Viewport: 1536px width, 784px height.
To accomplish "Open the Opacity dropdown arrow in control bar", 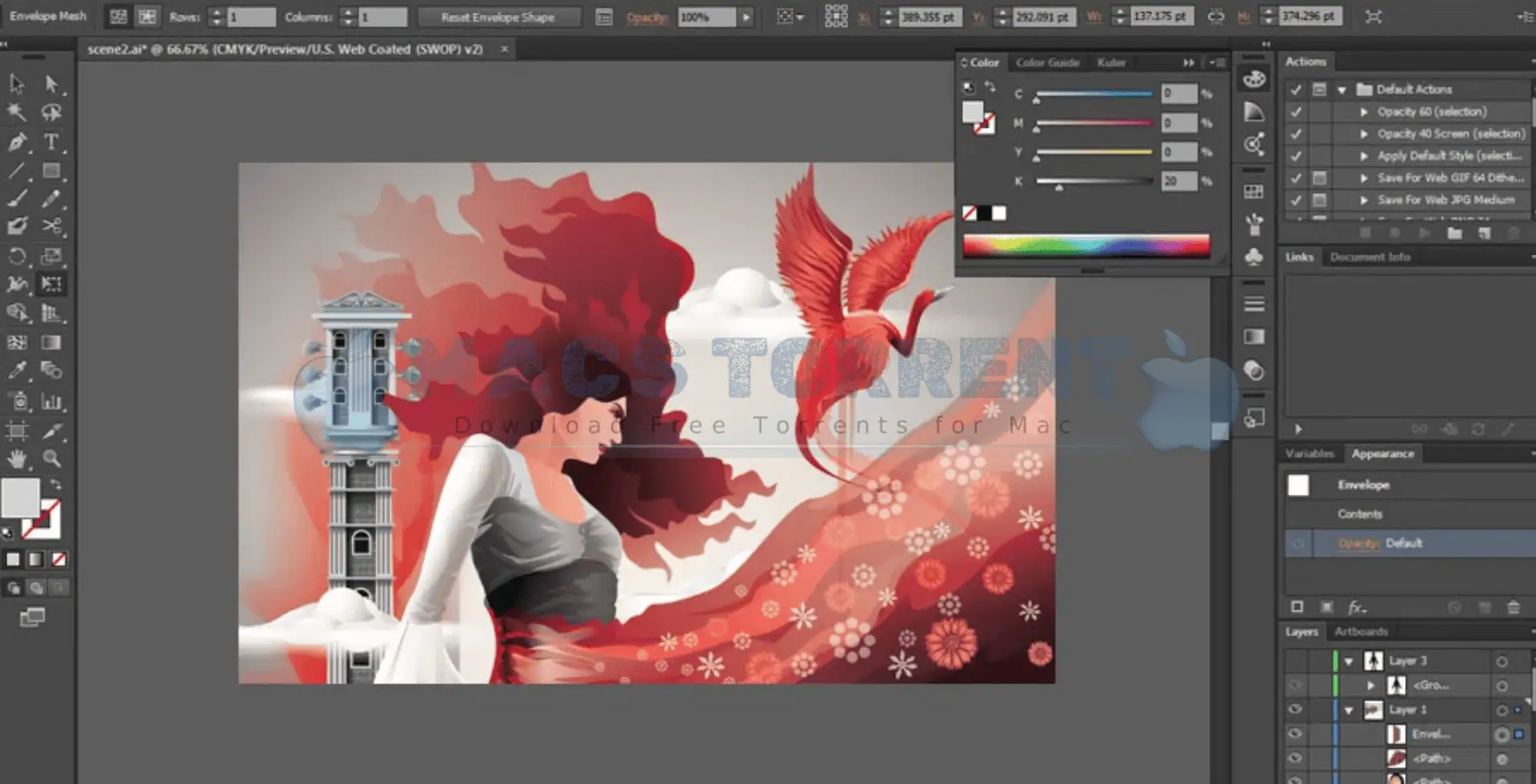I will [x=747, y=17].
